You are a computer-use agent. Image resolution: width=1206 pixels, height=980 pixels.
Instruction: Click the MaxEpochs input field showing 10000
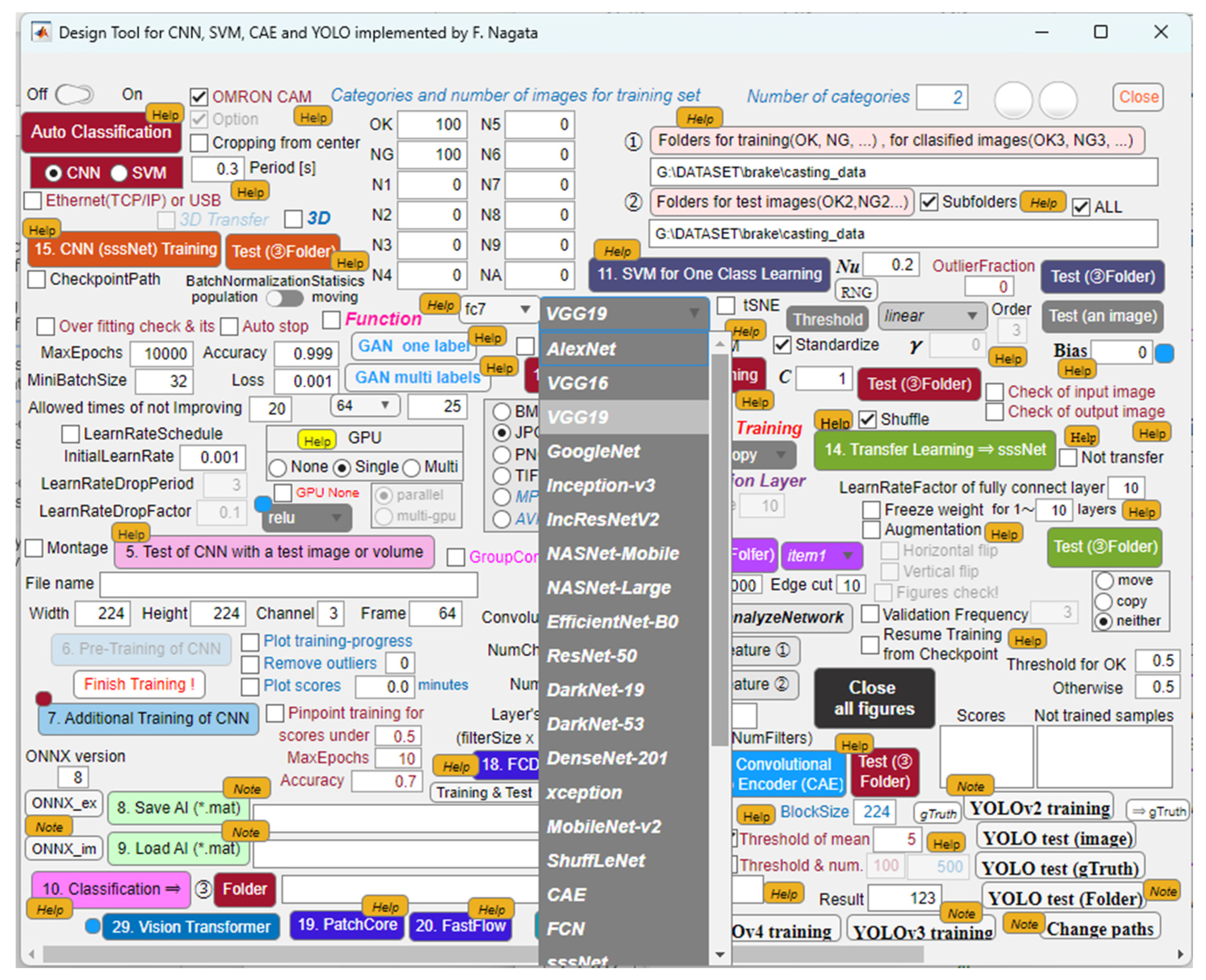[x=162, y=353]
